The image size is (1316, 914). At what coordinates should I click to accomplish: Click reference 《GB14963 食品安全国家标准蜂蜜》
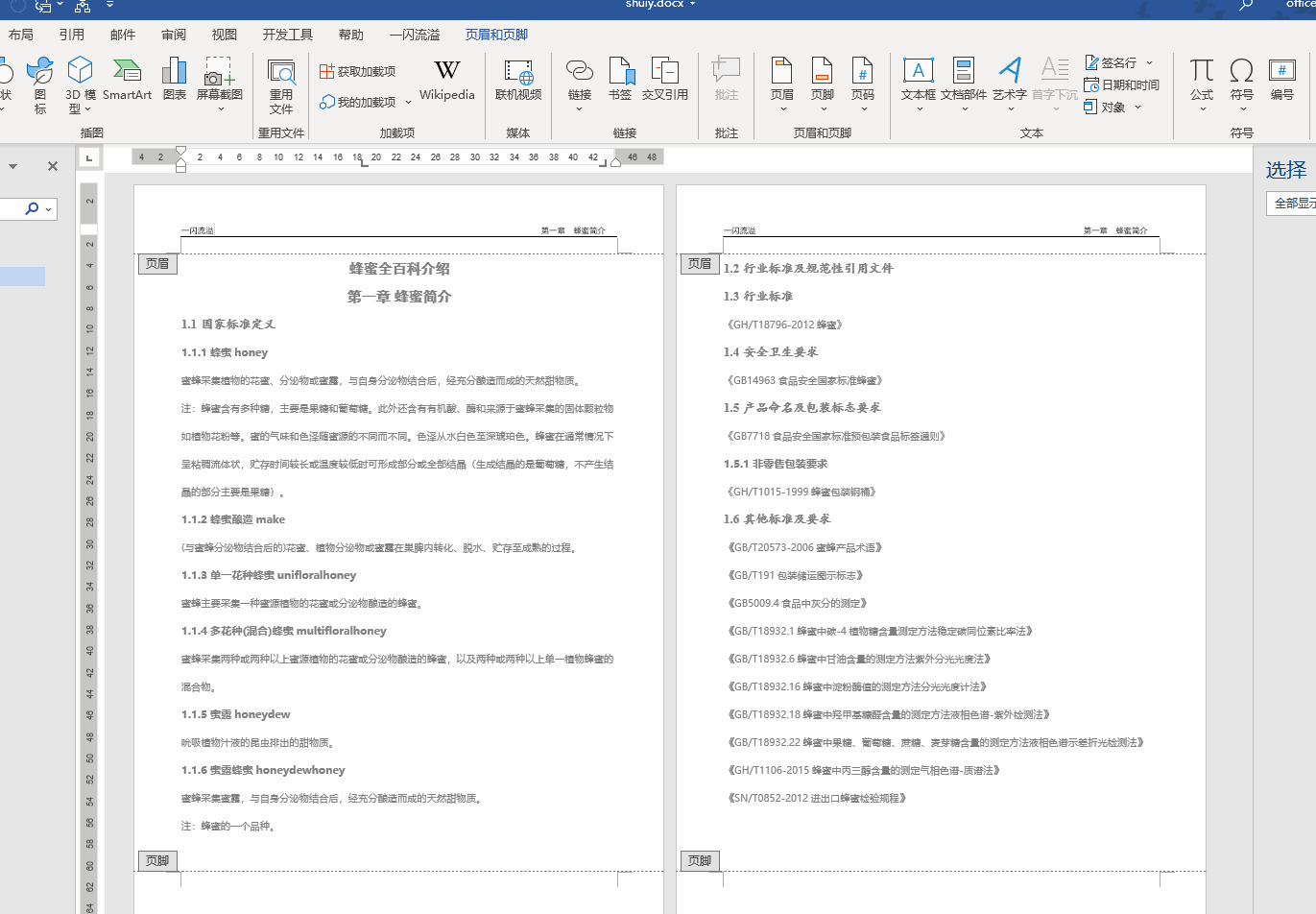tap(804, 380)
